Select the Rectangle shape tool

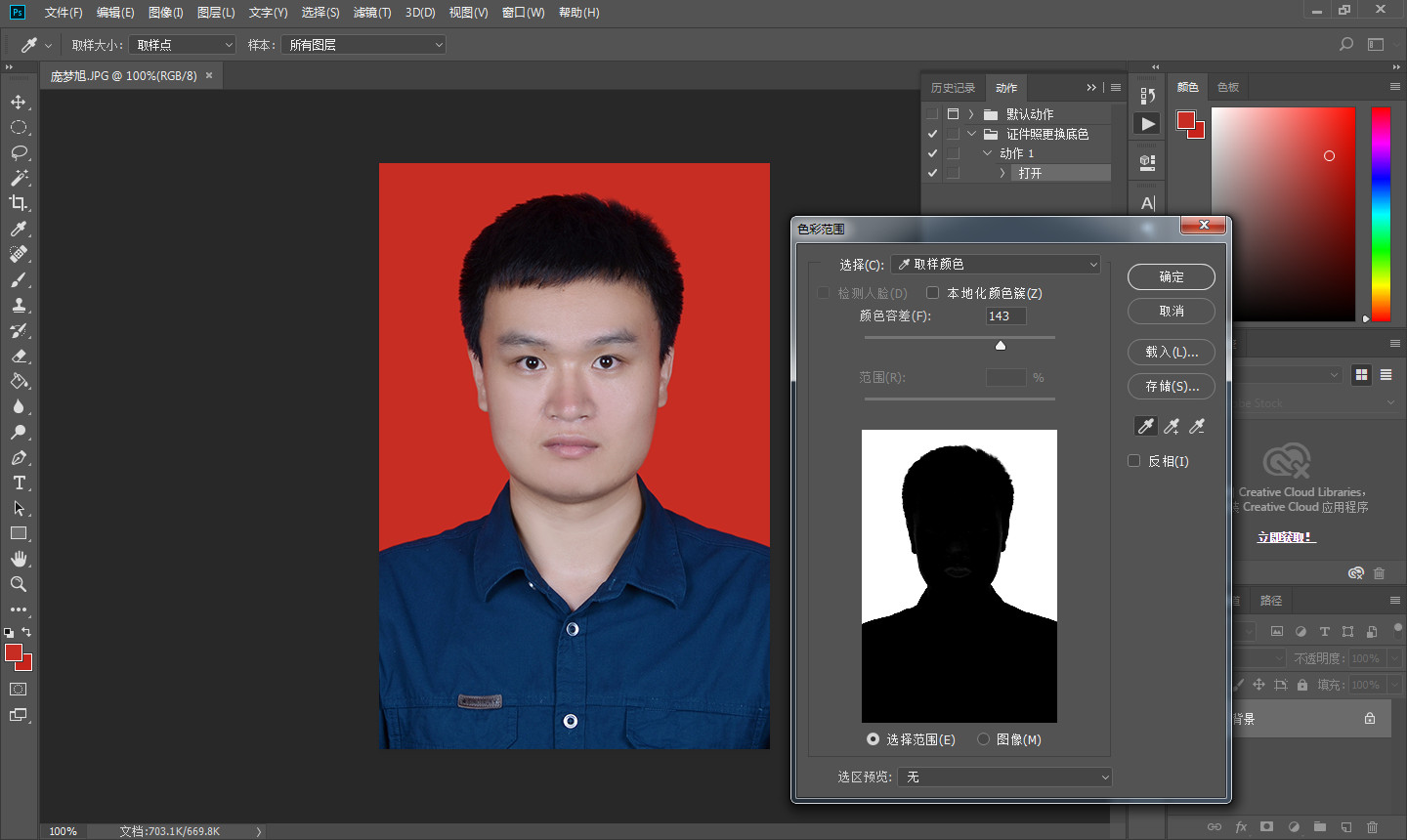[x=19, y=533]
